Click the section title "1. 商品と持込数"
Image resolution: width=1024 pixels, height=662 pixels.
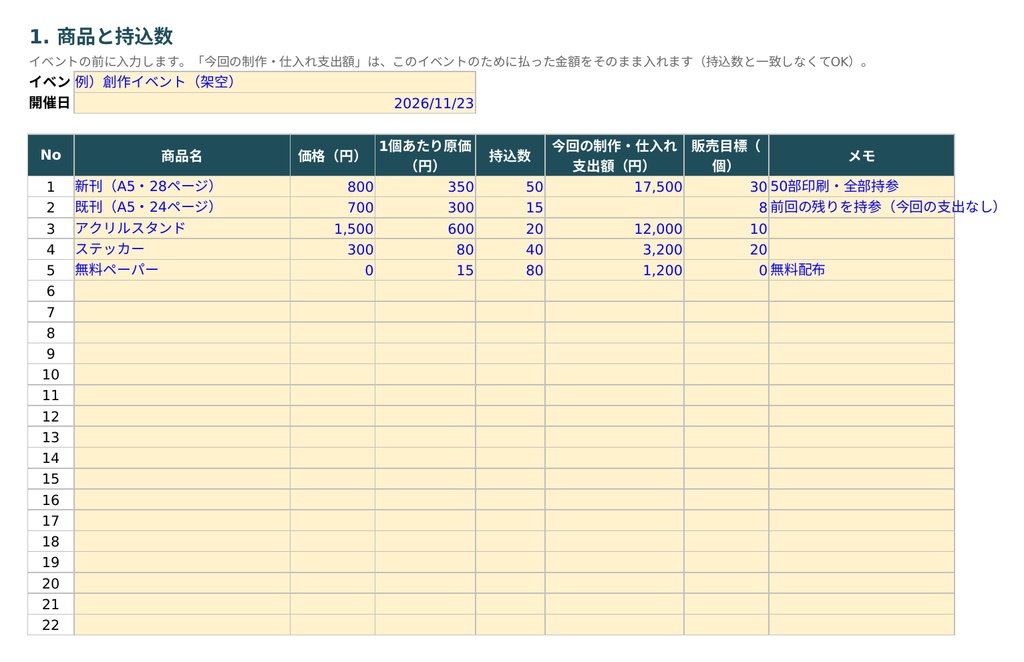101,37
